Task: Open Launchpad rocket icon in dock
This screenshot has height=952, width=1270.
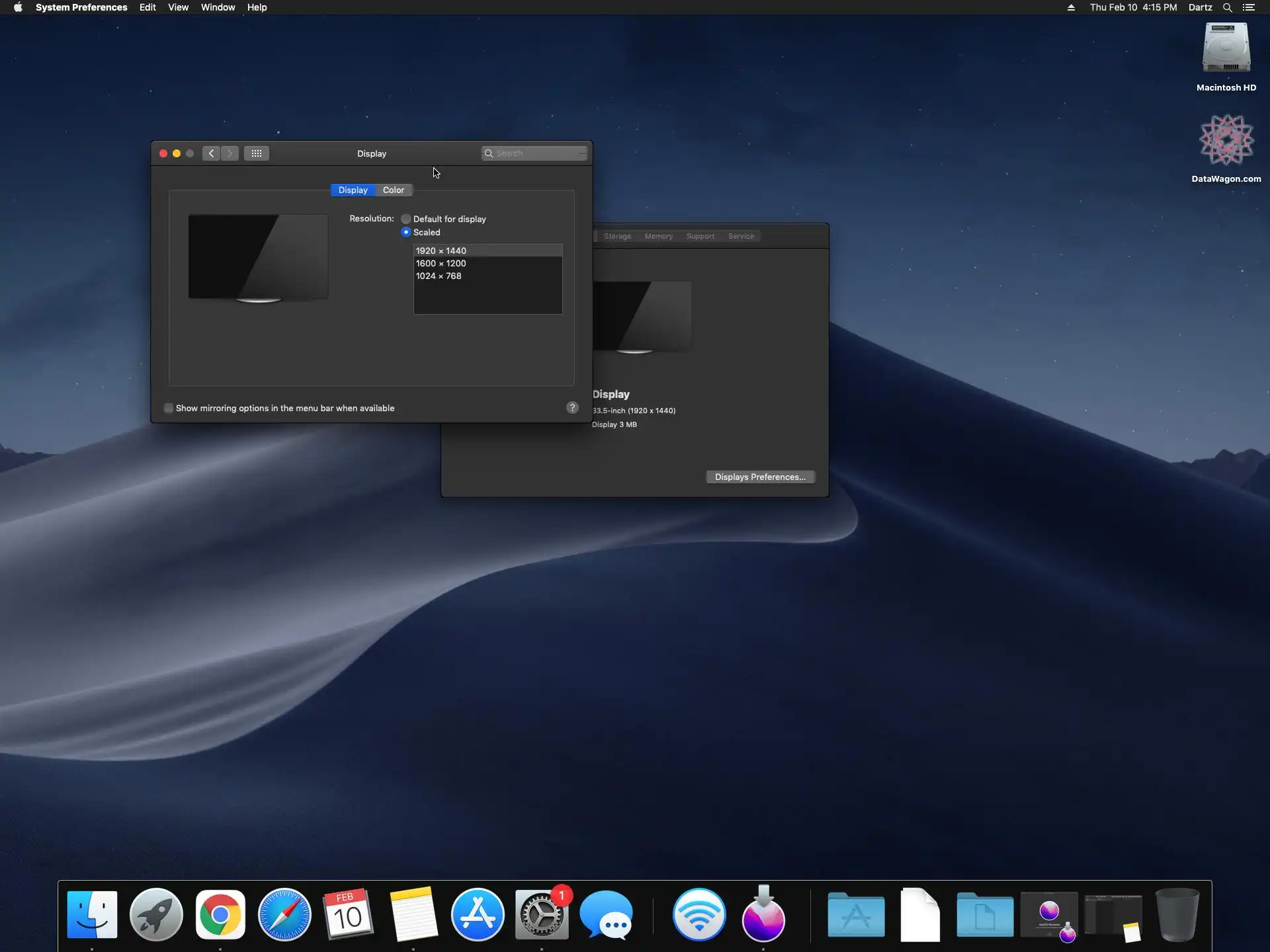Action: click(156, 915)
